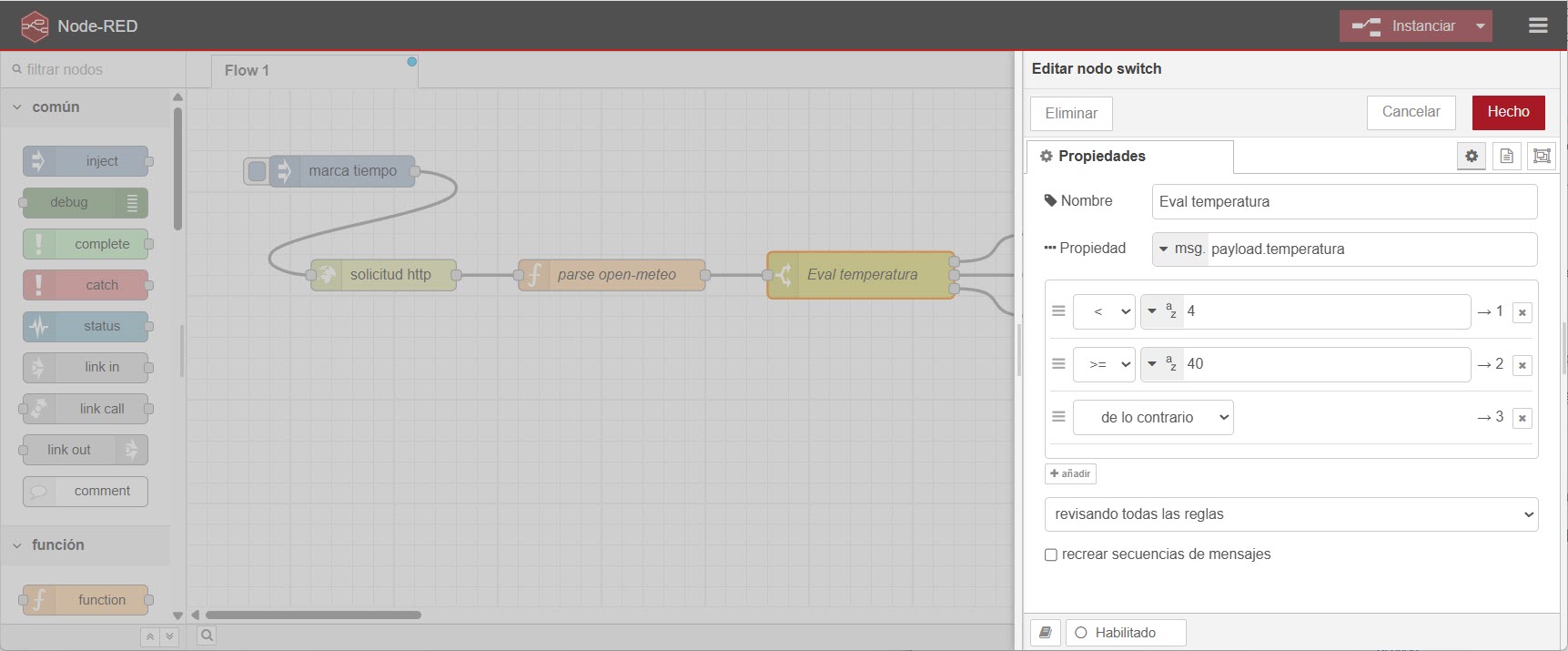The width and height of the screenshot is (1568, 651).
Task: Focus the filtrar nodos search field
Action: pos(93,69)
